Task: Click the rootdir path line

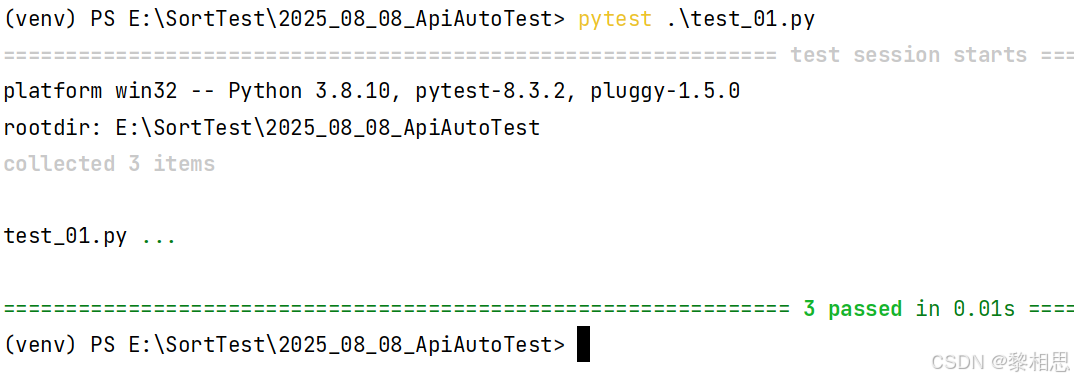Action: 272,127
